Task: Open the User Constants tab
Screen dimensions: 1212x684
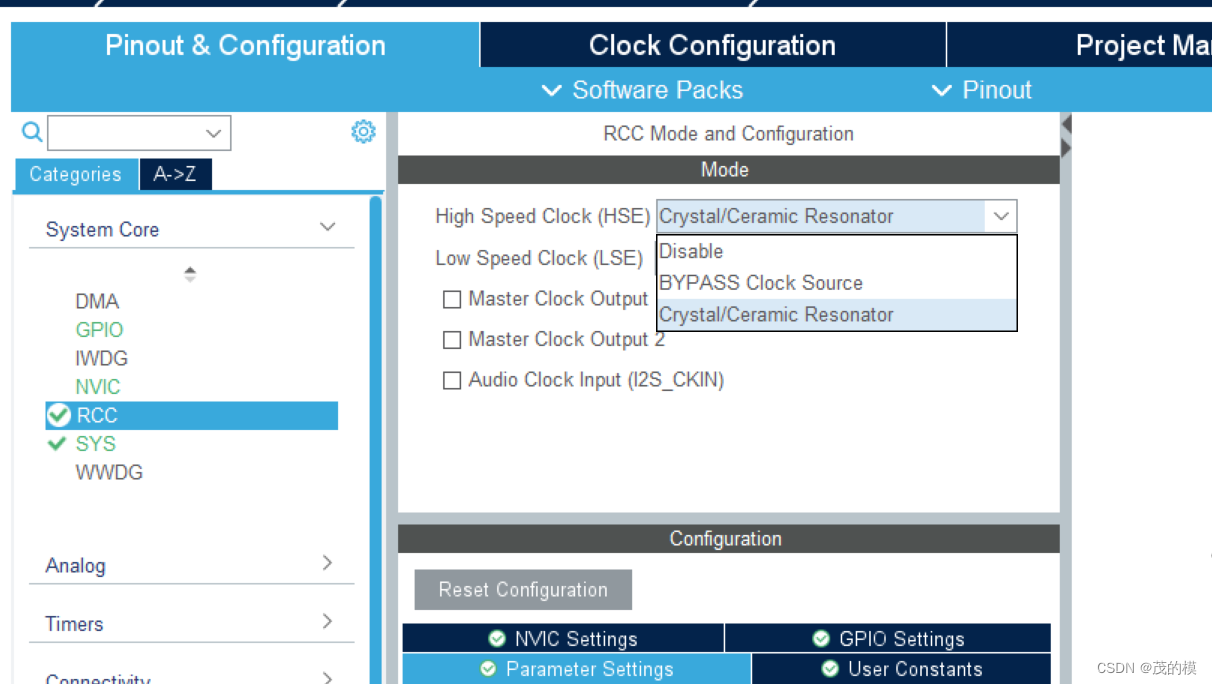Action: coord(901,669)
